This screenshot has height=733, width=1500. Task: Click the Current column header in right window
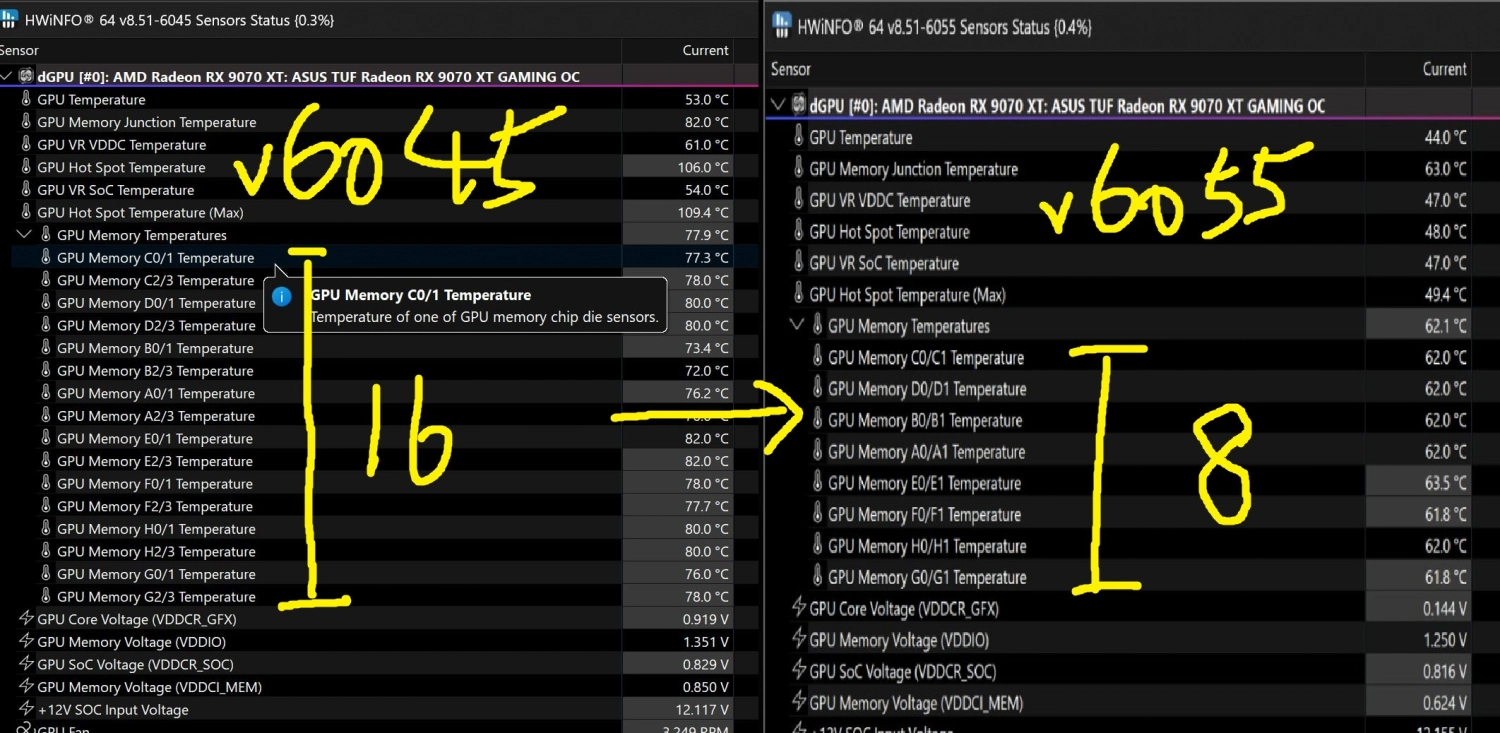point(1444,69)
